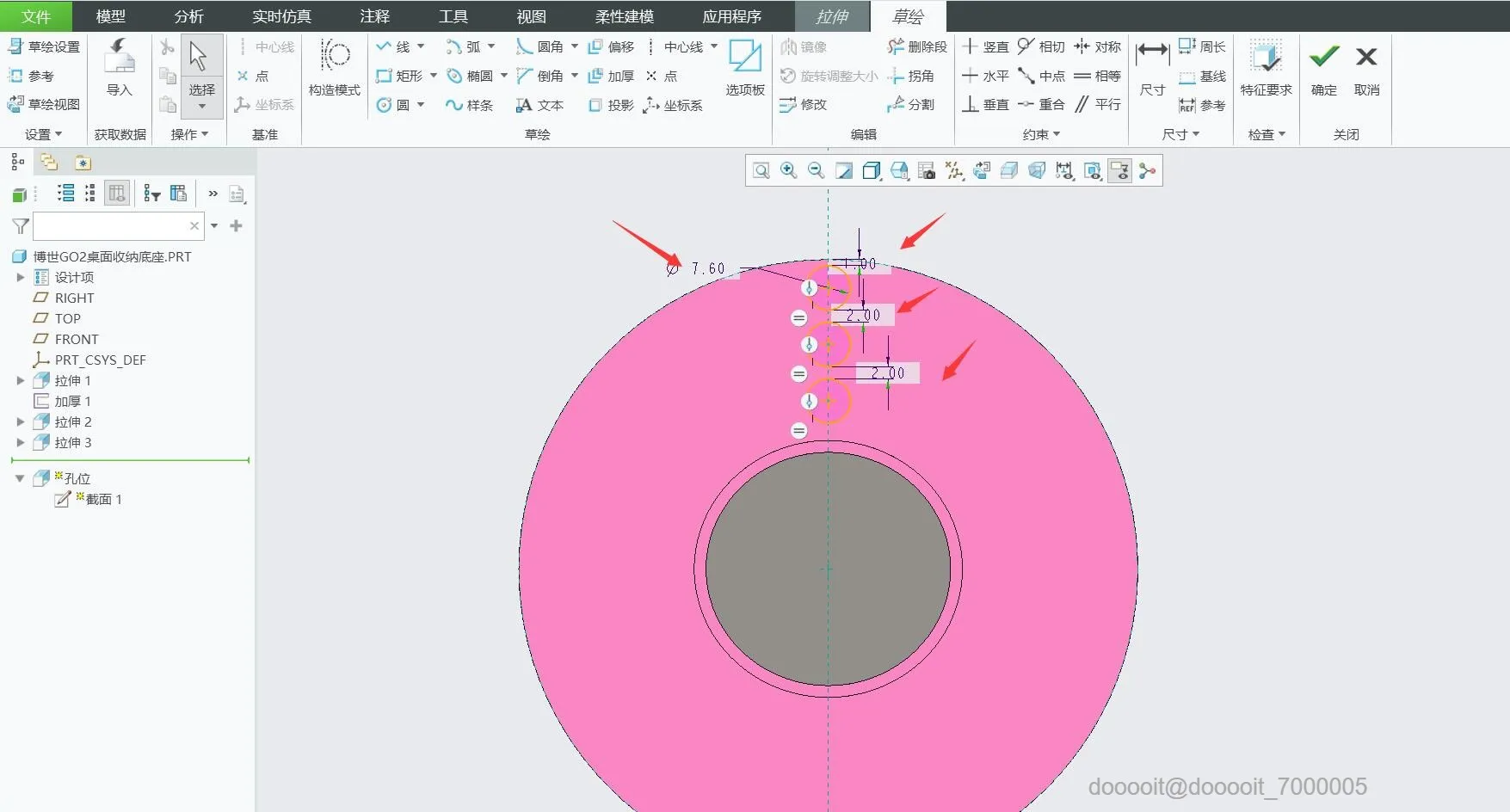Viewport: 1510px width, 812px height.
Task: Apply the 相切 tangent constraint
Action: coord(1041,46)
